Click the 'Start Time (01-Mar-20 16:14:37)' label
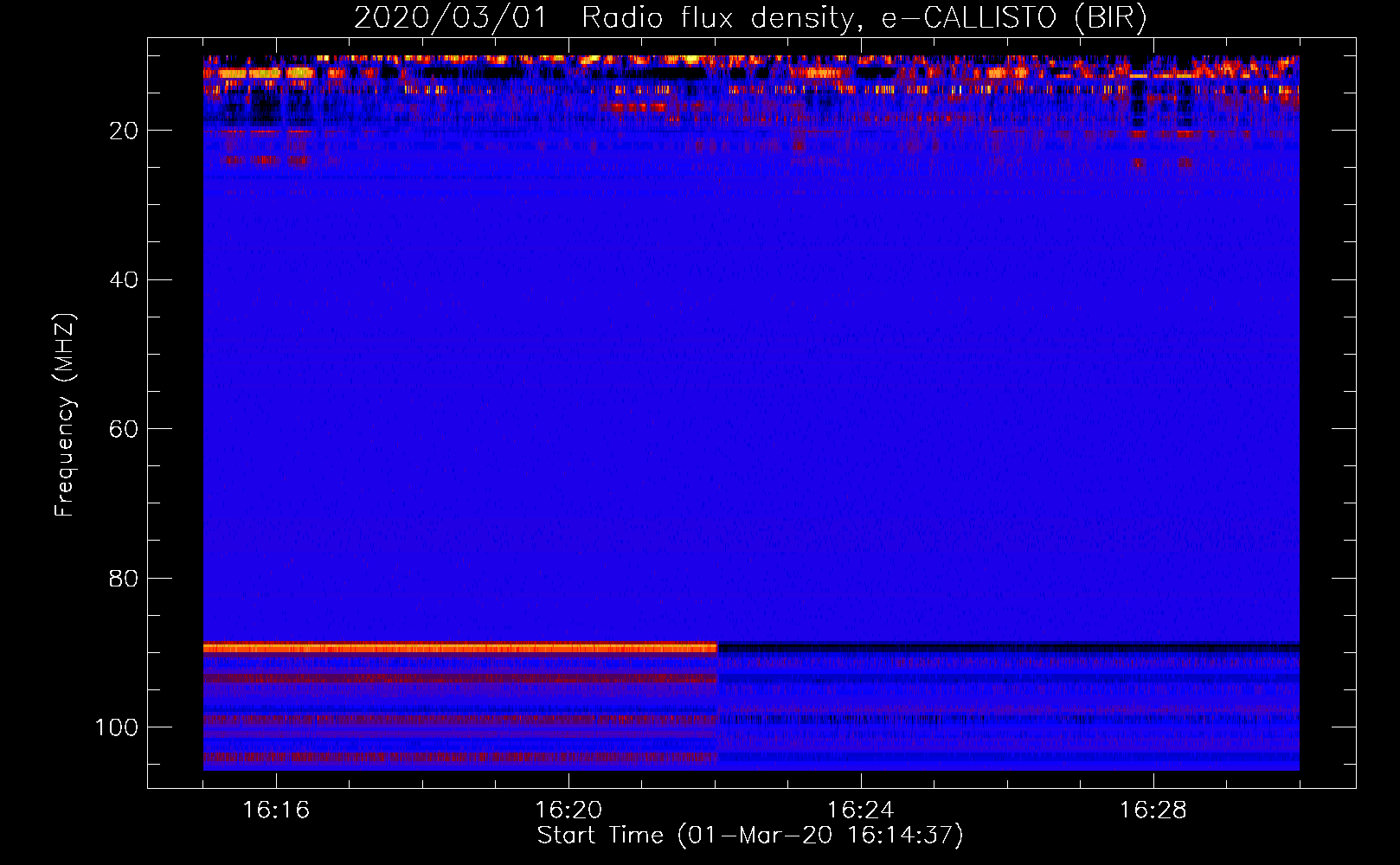The height and width of the screenshot is (865, 1400). click(x=750, y=836)
